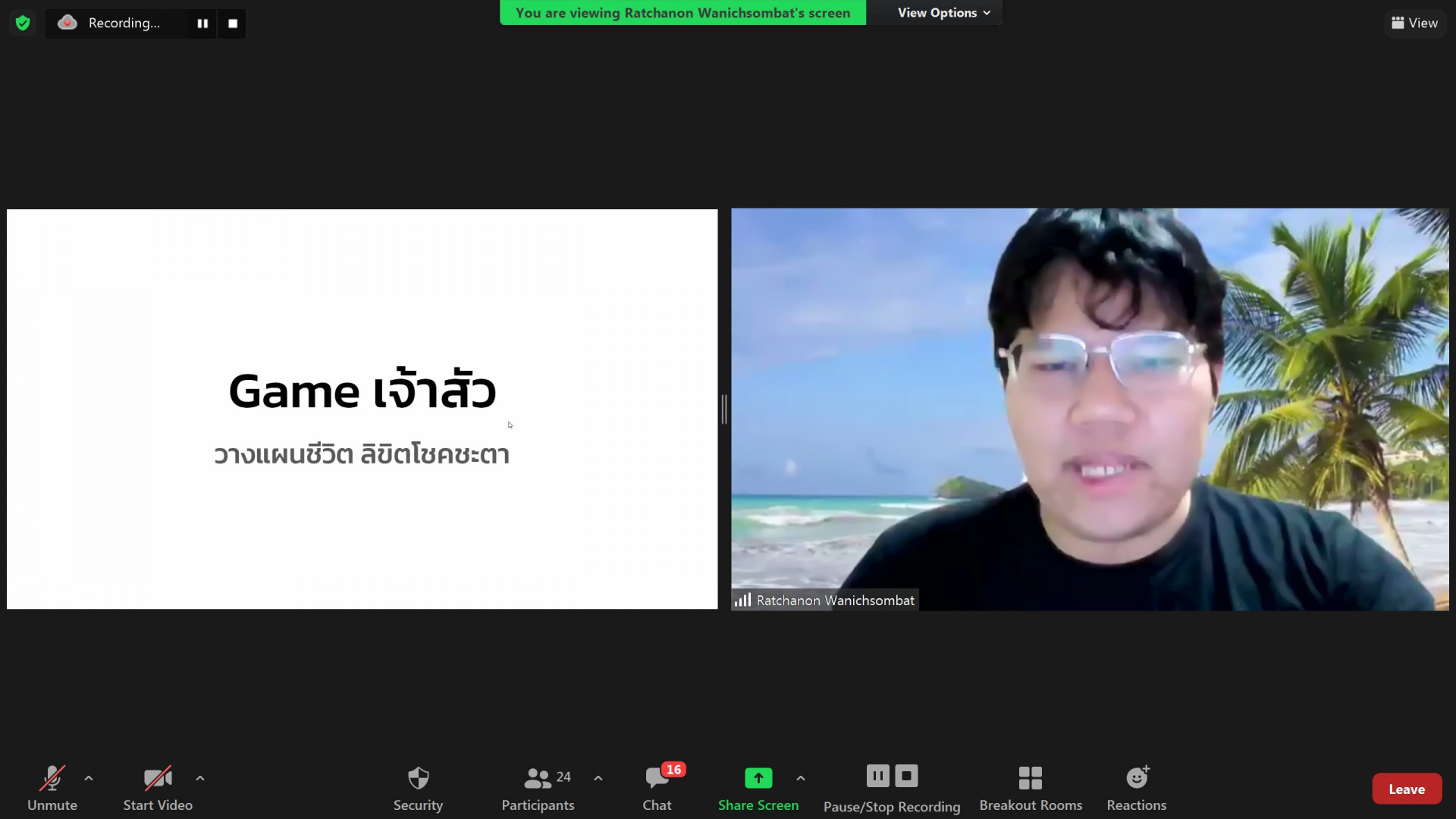Expand the View Options dropdown

click(x=943, y=13)
